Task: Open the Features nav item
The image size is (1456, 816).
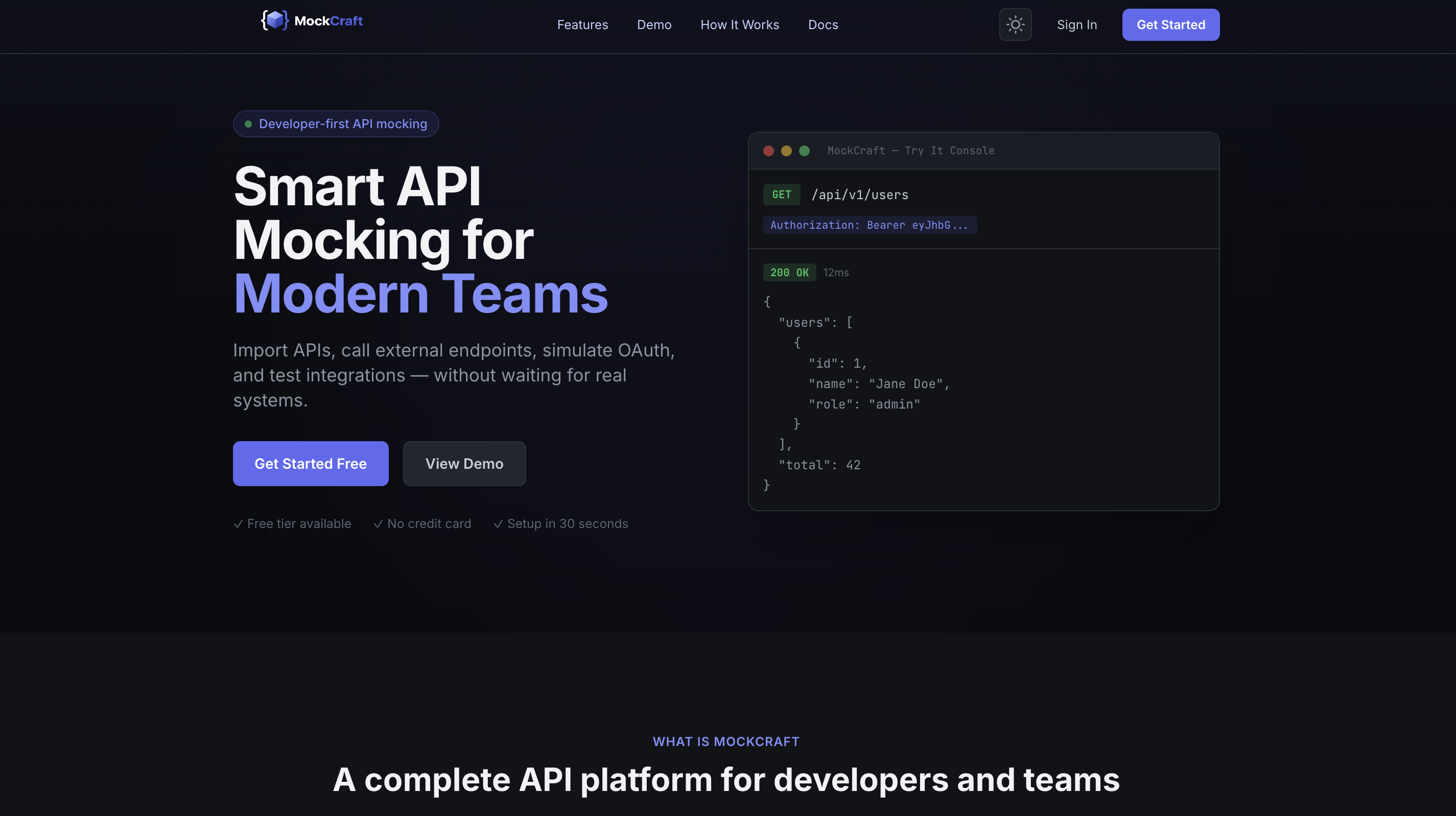Action: 582,25
